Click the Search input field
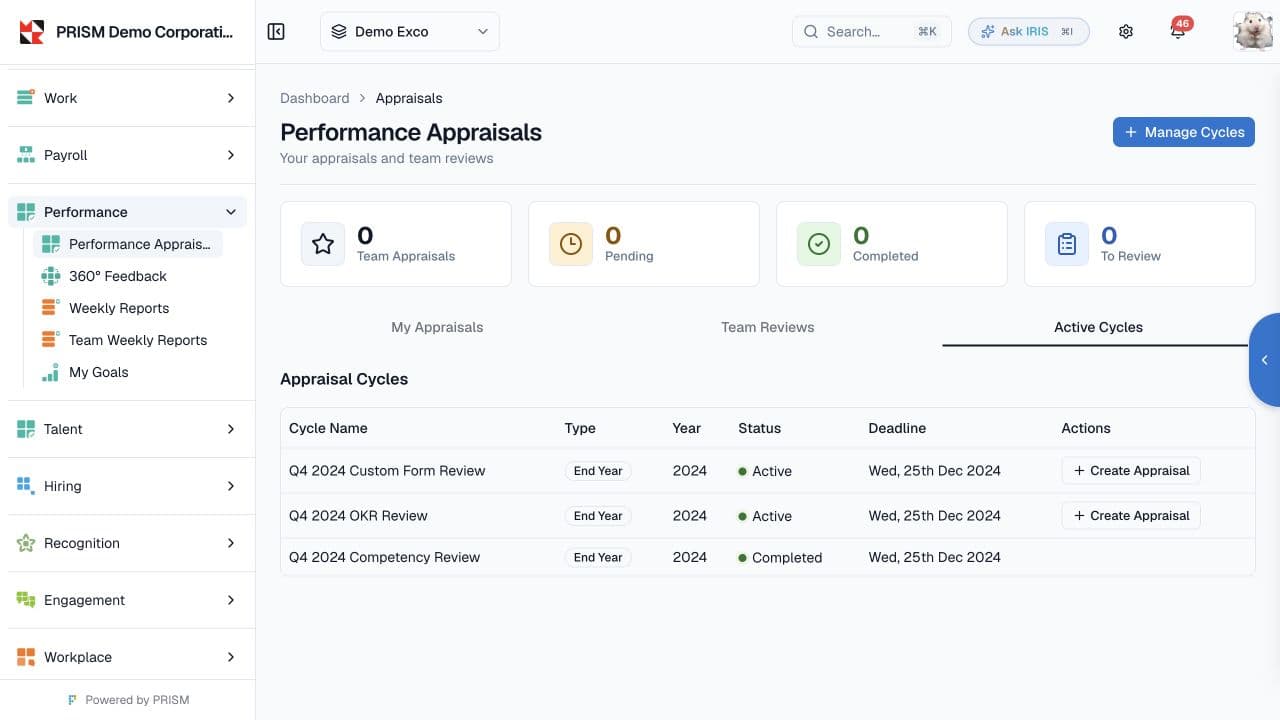Image resolution: width=1280 pixels, height=720 pixels. click(872, 32)
